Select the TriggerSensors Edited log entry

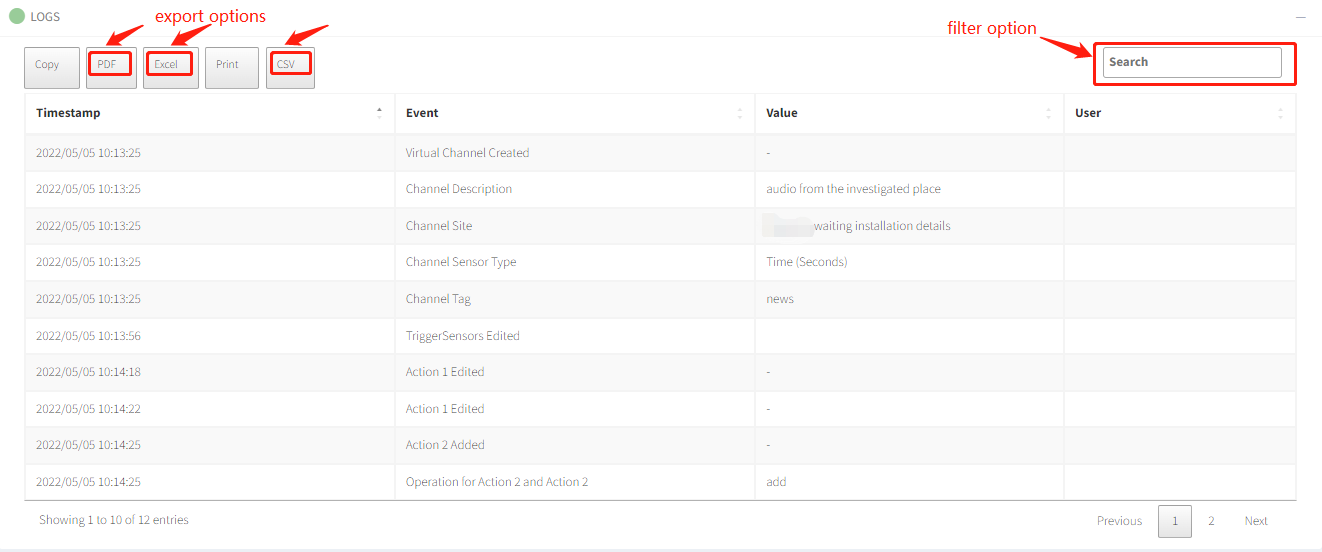[x=462, y=336]
